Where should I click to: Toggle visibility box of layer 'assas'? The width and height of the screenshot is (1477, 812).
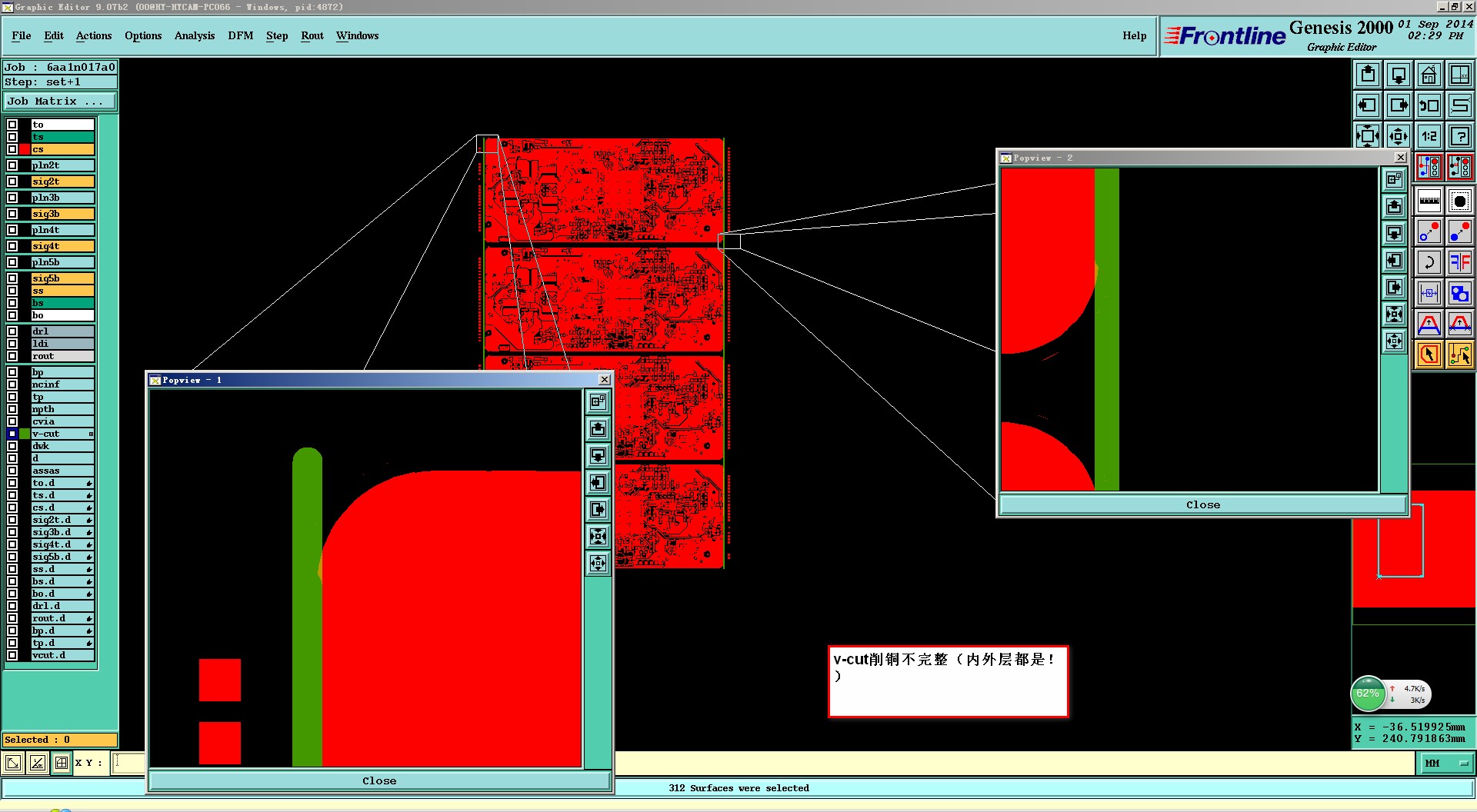click(x=12, y=471)
